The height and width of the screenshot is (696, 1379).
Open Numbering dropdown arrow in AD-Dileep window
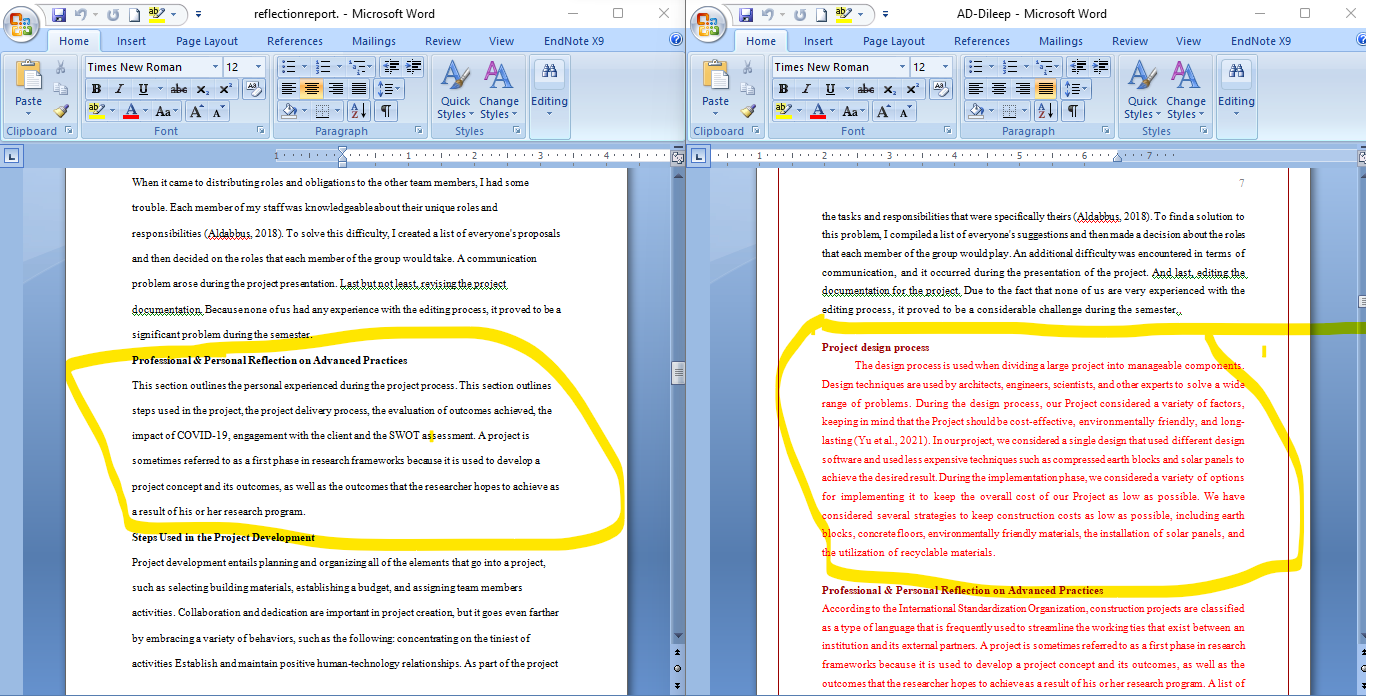click(x=1025, y=67)
